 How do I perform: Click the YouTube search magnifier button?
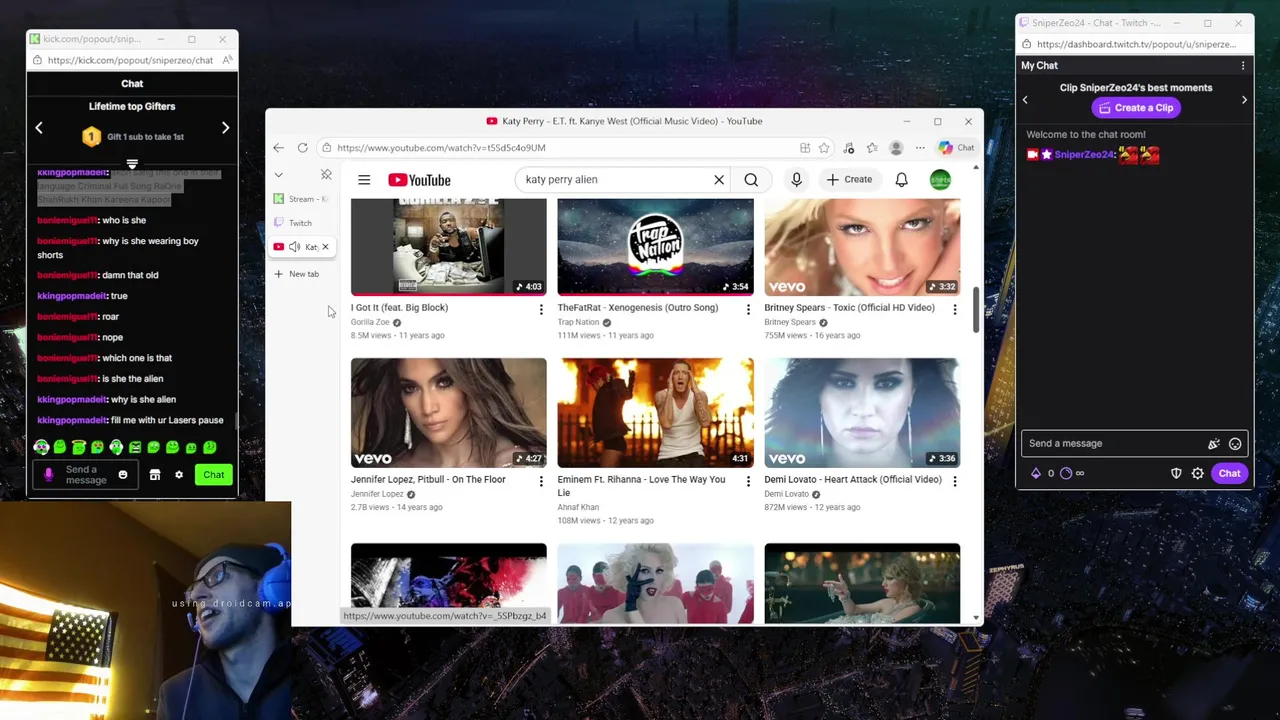[751, 180]
